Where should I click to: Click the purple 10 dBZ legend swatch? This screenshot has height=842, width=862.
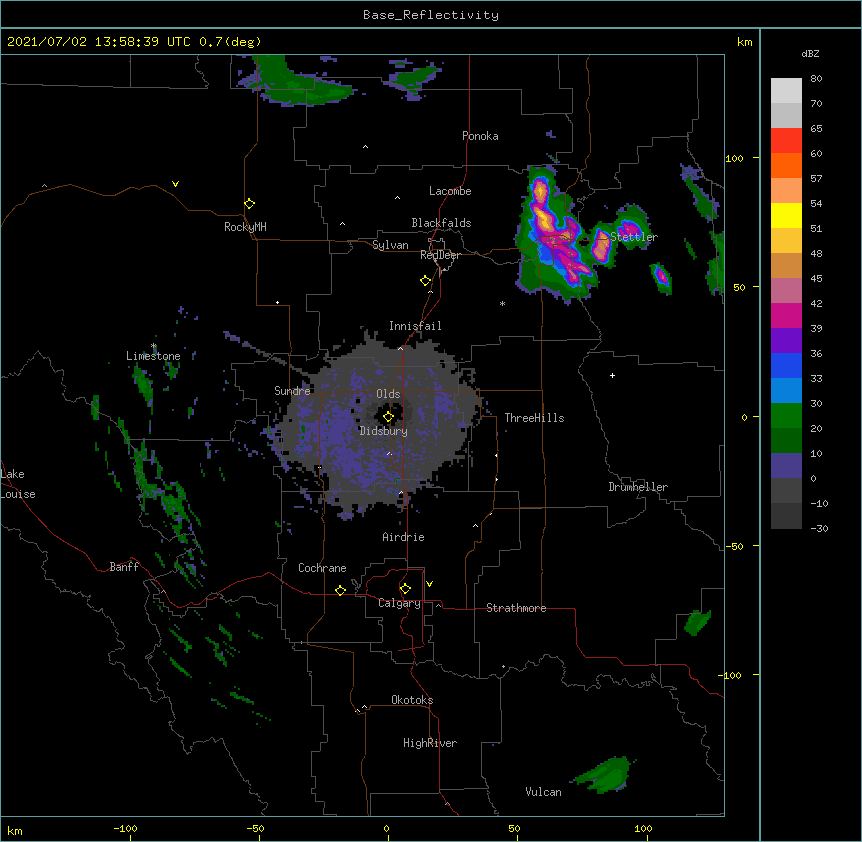pyautogui.click(x=786, y=466)
